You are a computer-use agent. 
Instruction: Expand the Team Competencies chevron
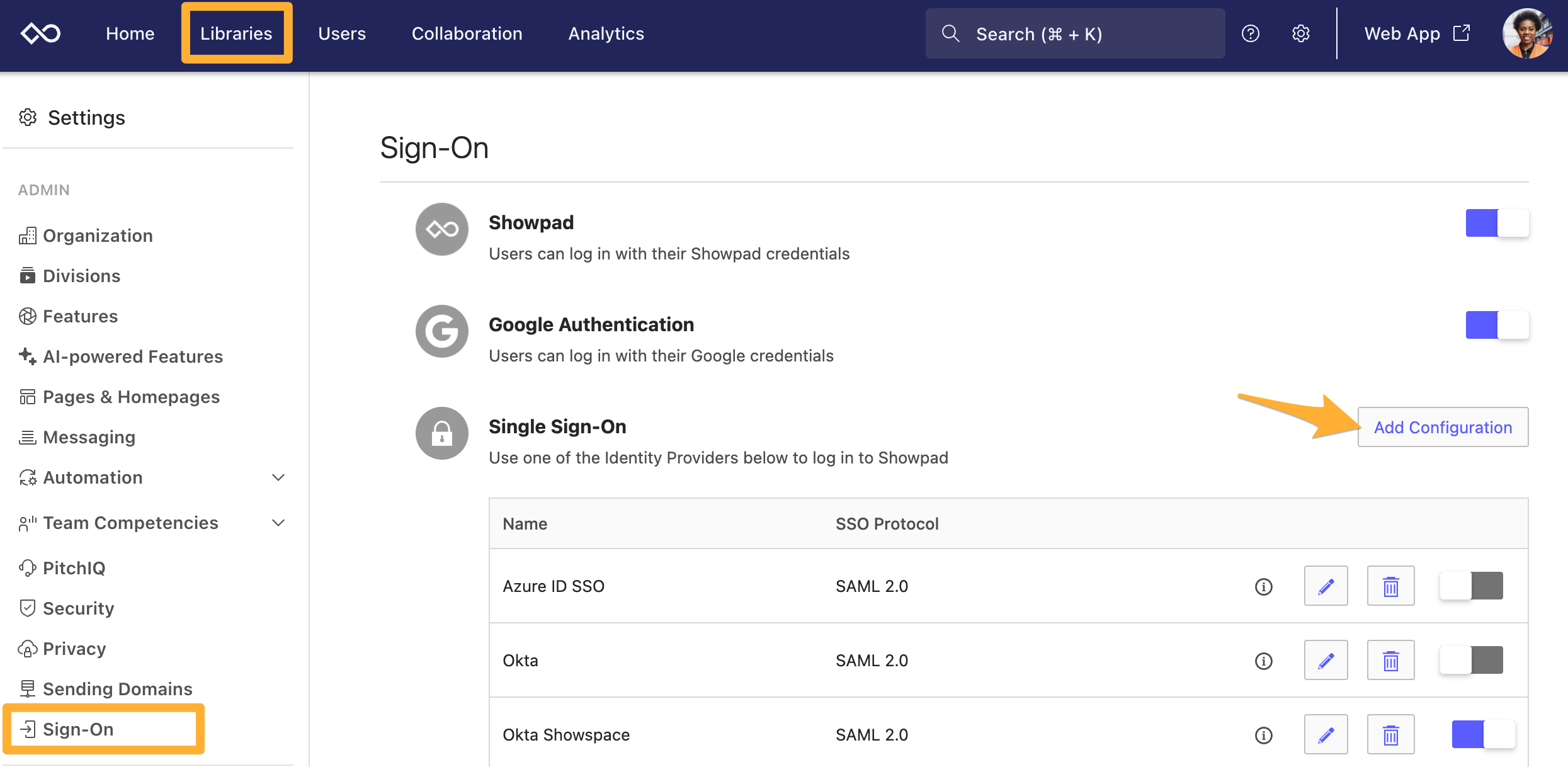click(x=278, y=523)
